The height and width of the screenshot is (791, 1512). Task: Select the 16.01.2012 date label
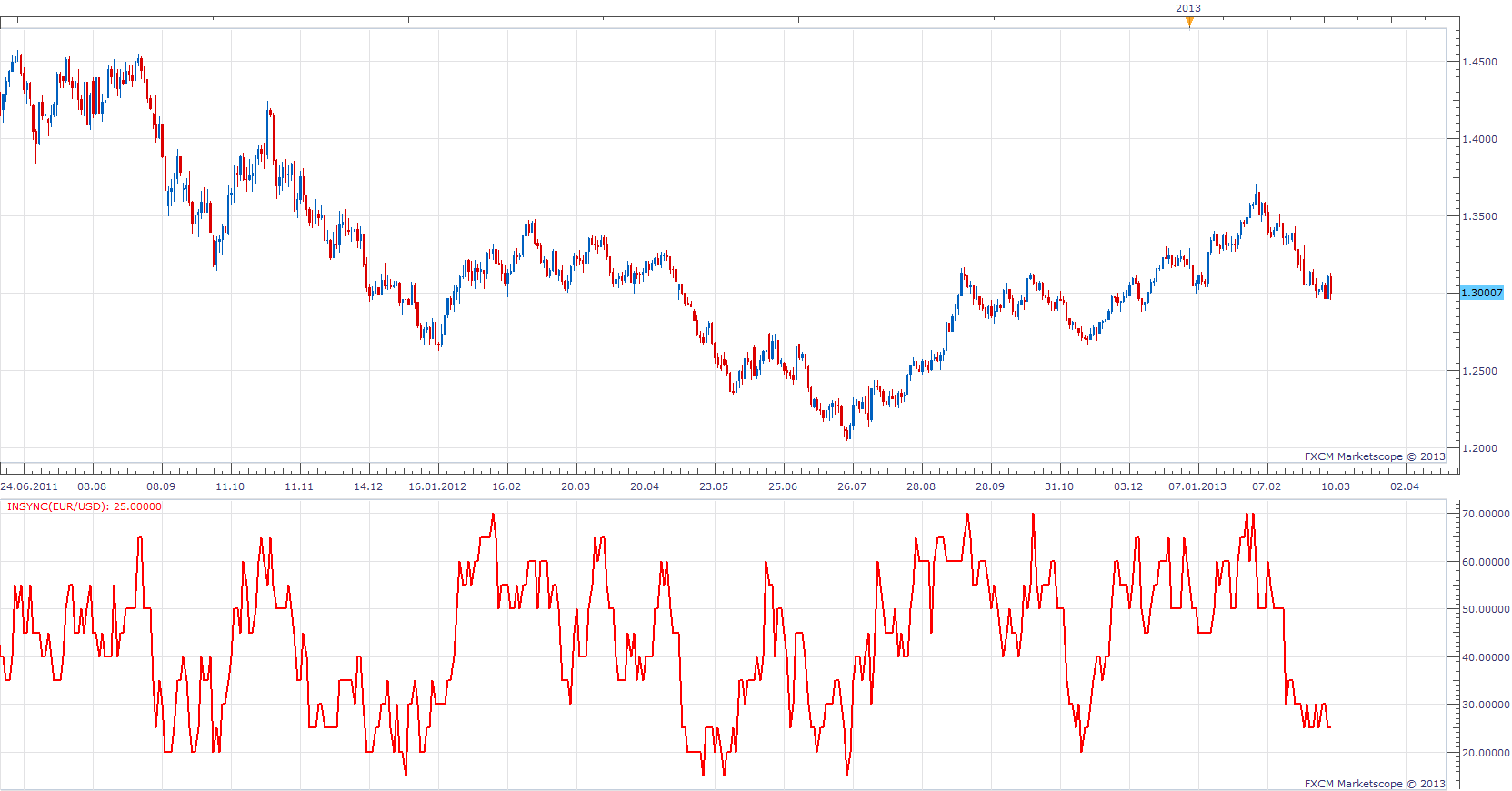(437, 486)
